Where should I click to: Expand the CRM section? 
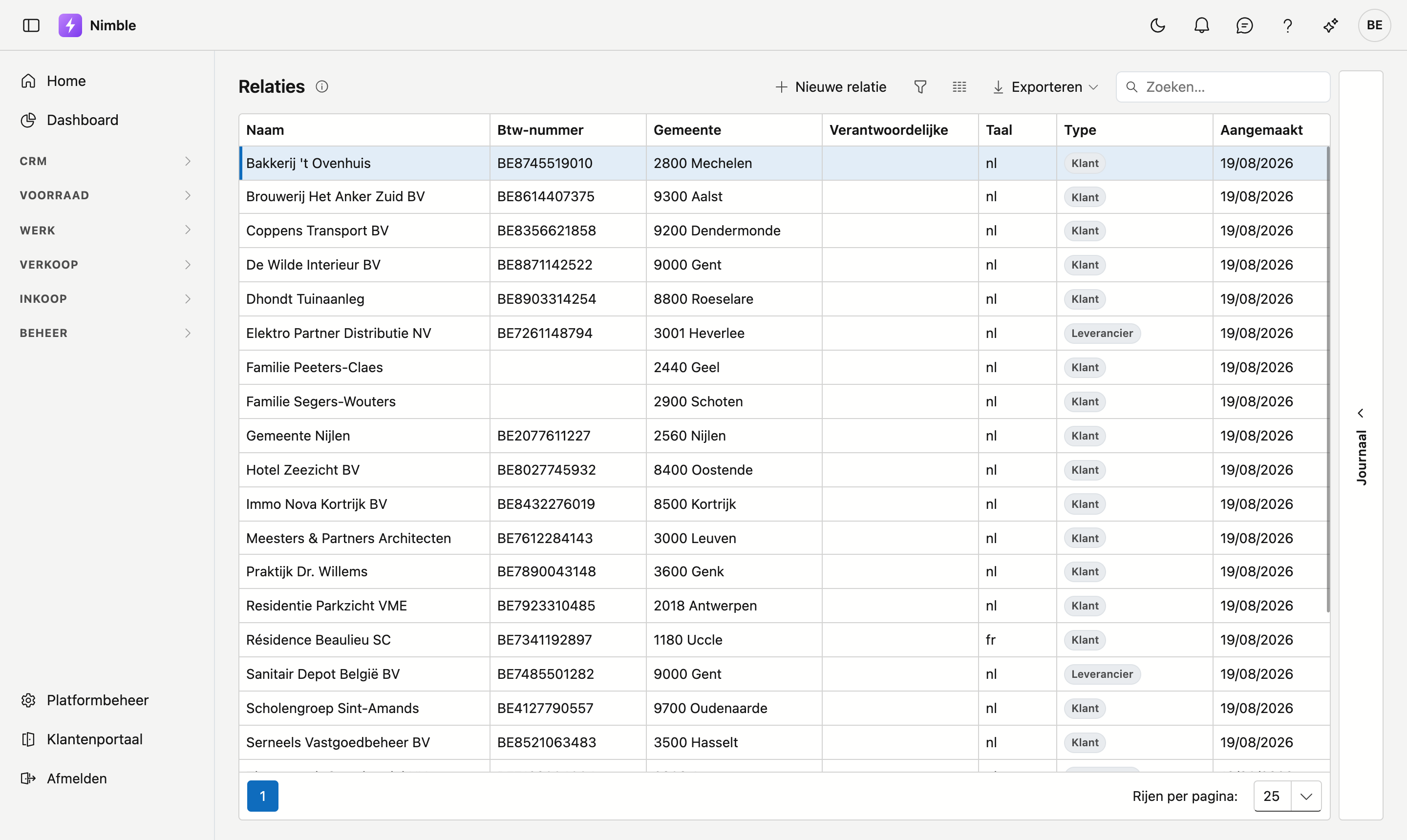[x=107, y=161]
